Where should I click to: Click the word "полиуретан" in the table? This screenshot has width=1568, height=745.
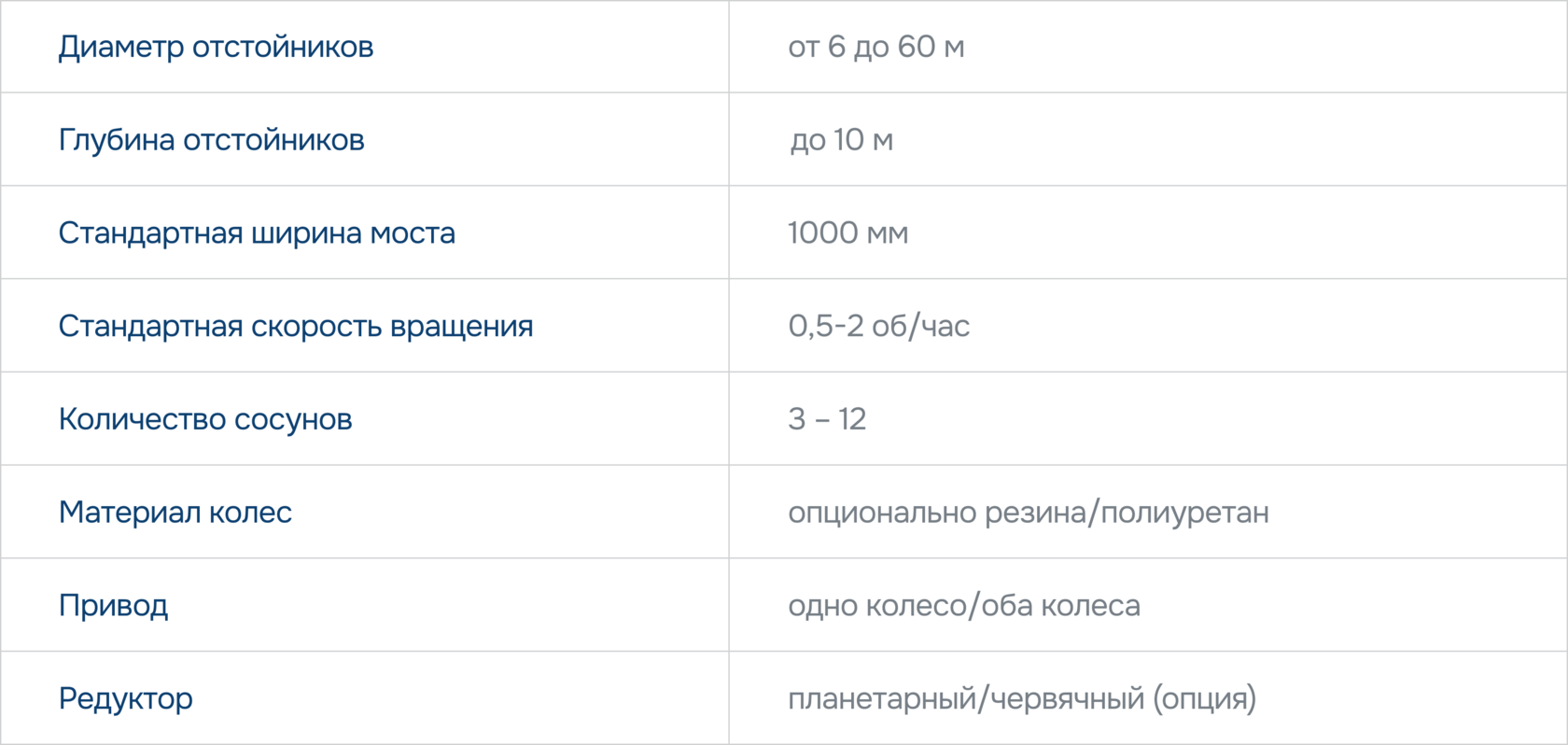click(x=1184, y=513)
